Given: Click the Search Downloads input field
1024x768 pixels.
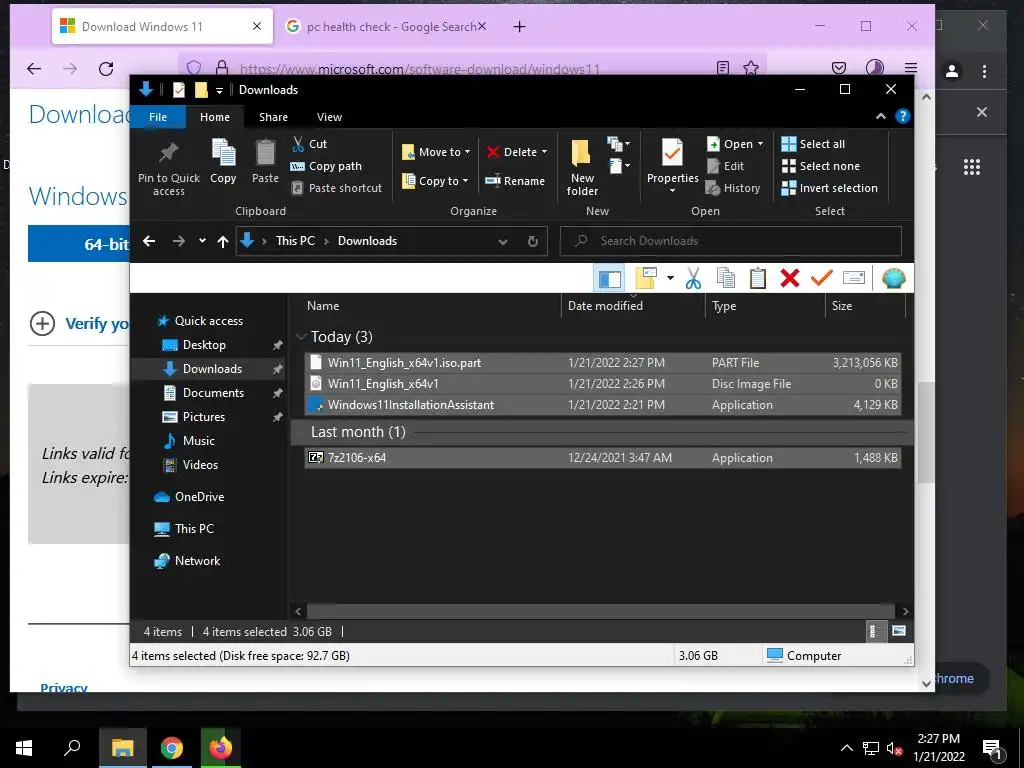Looking at the screenshot, I should point(731,241).
